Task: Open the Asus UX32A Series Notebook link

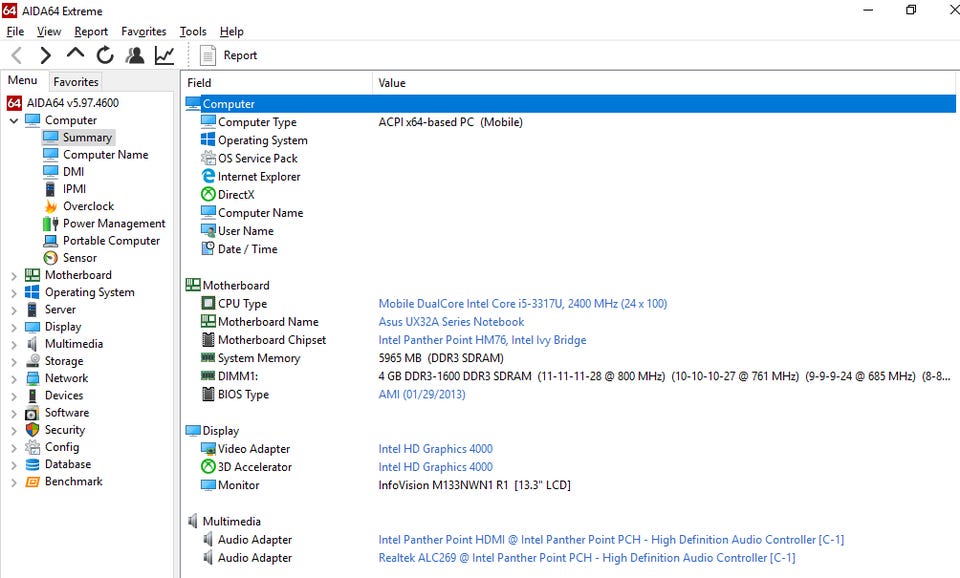Action: tap(451, 322)
